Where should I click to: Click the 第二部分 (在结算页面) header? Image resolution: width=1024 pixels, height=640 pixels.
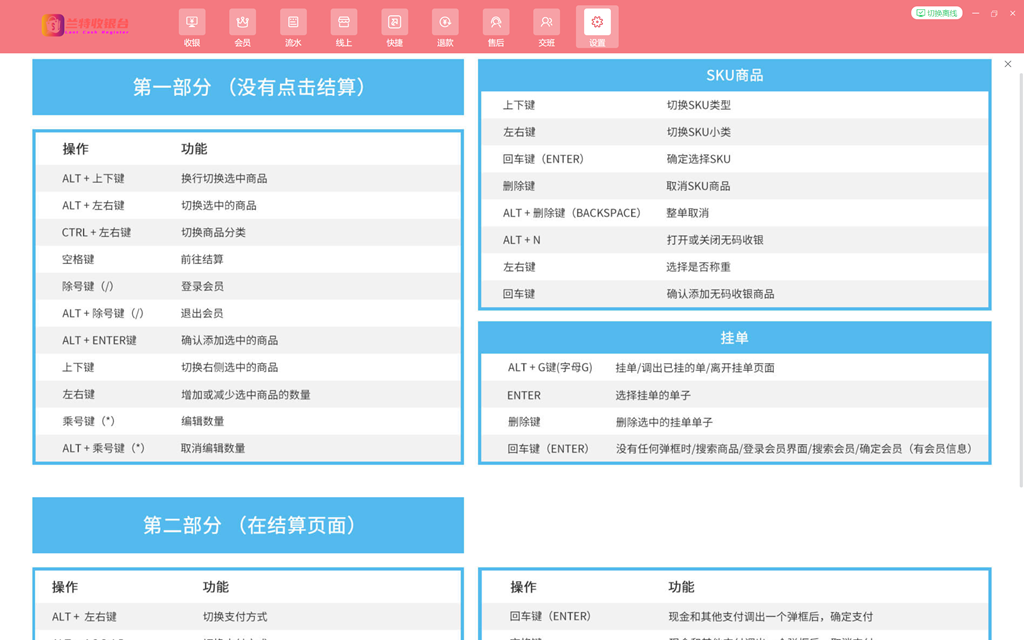tap(248, 525)
